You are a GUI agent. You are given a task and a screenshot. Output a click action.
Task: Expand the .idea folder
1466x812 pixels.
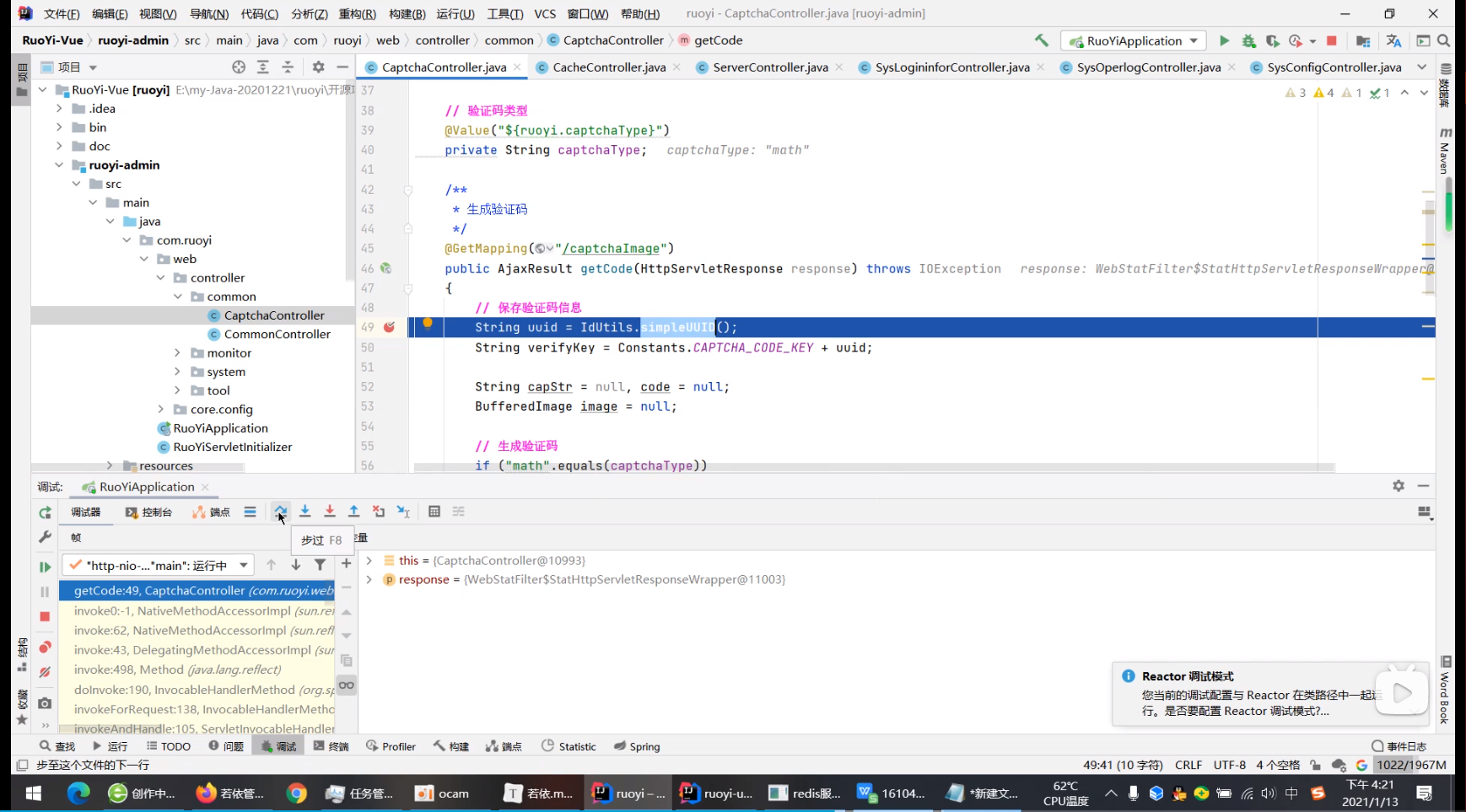(59, 108)
